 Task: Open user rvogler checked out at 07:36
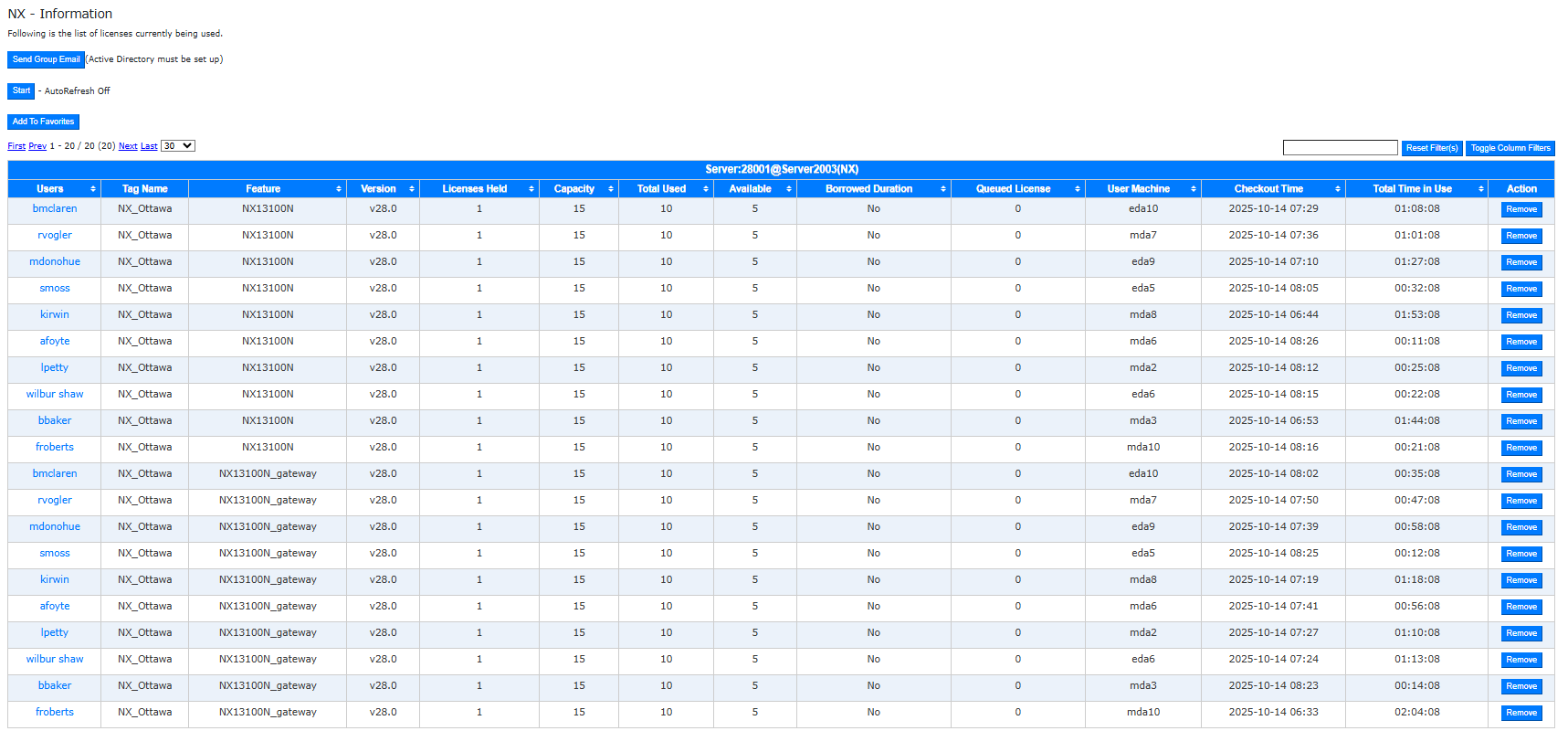(55, 236)
